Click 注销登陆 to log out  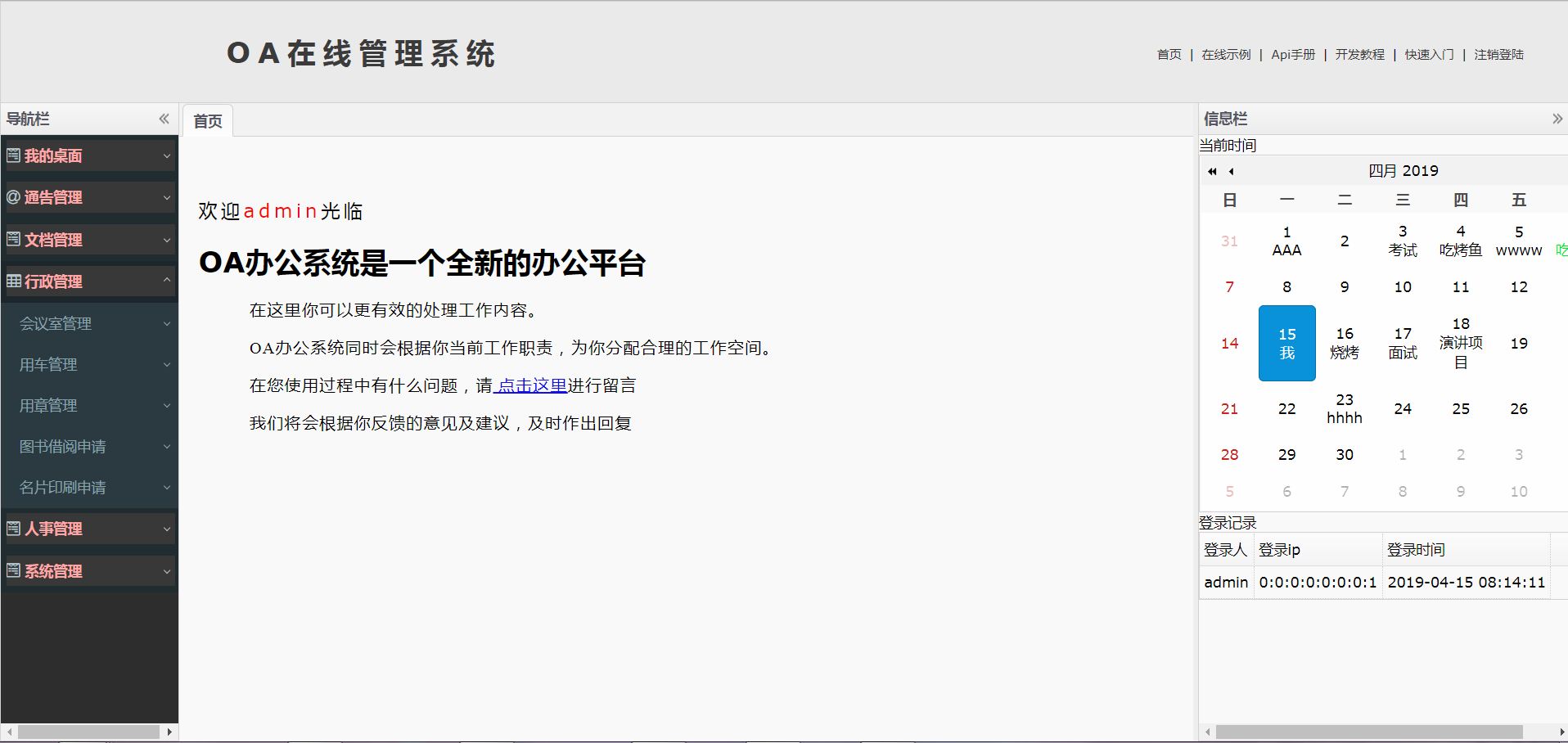click(1498, 55)
